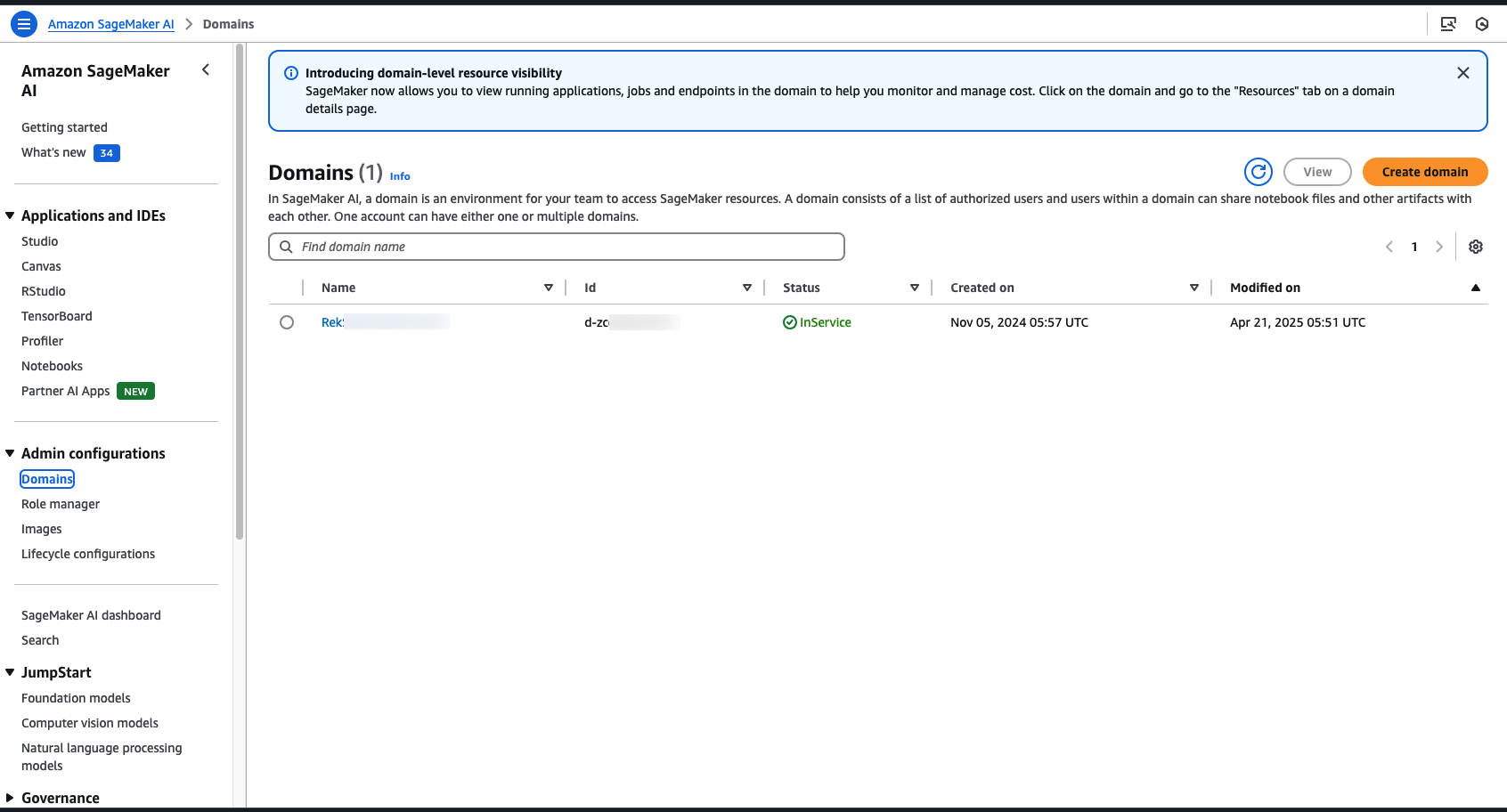This screenshot has height=812, width=1507.
Task: Click the sidebar vertical scrollbar
Action: pyautogui.click(x=239, y=294)
